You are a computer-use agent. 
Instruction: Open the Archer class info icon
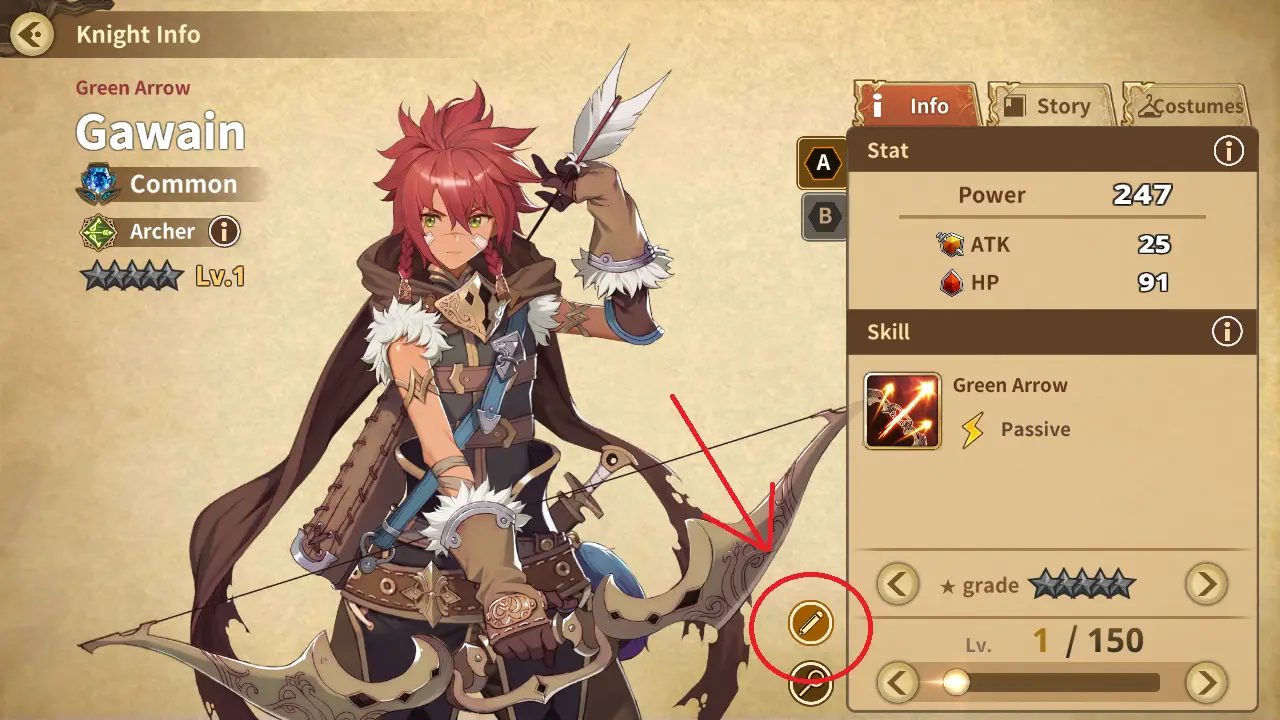click(x=224, y=232)
